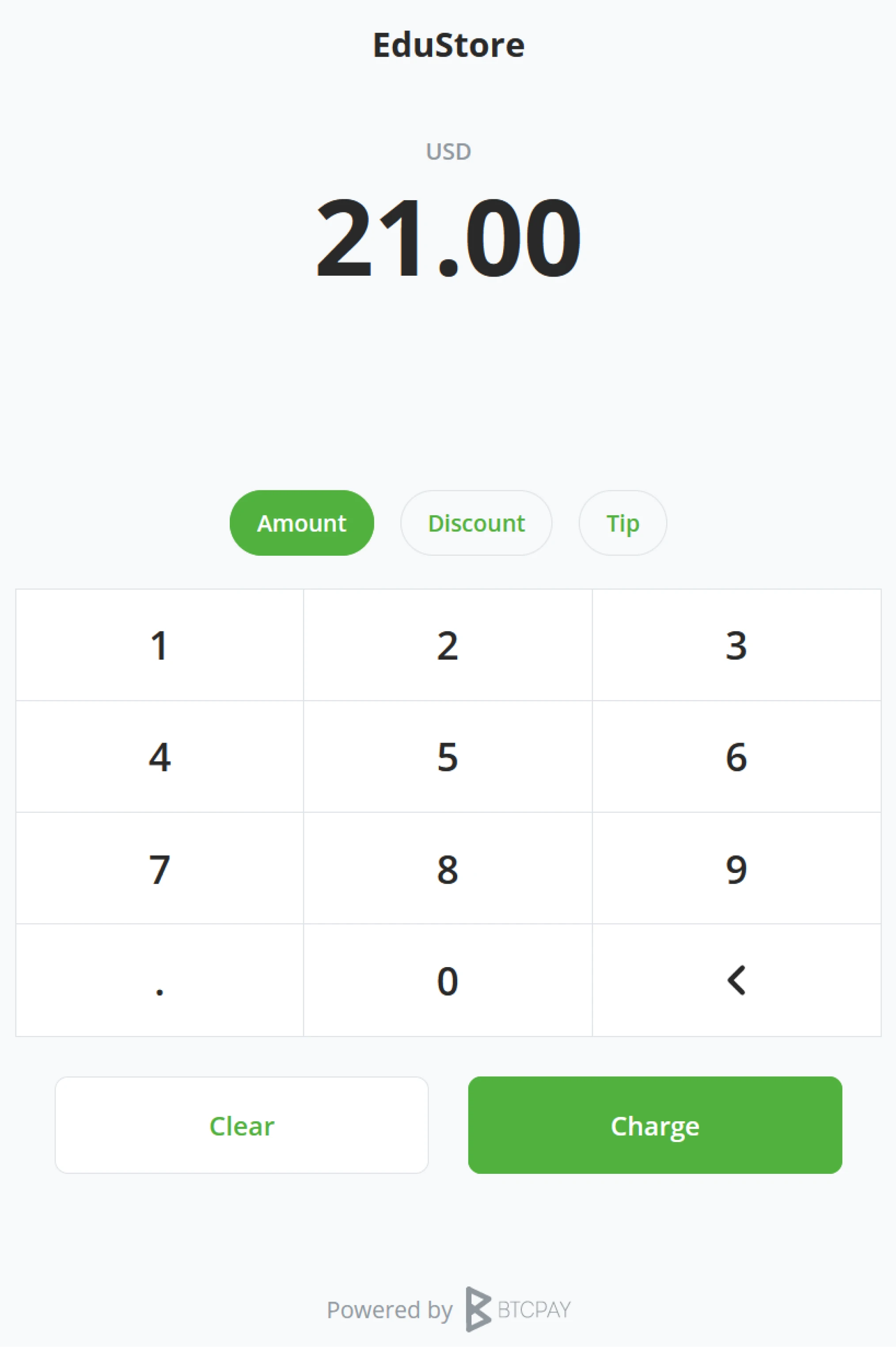896x1347 pixels.
Task: Click the 21.00 amount display
Action: (448, 237)
